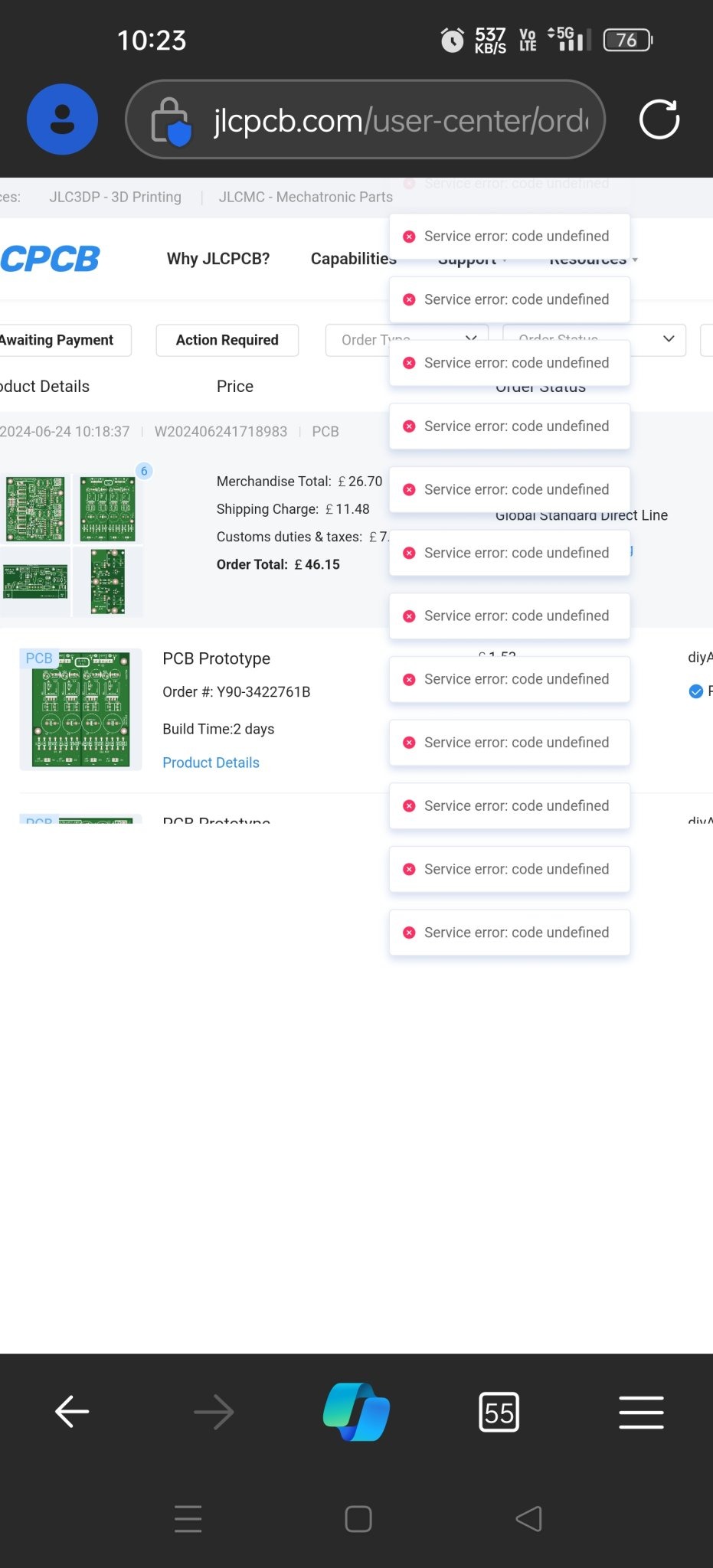Open large PCB Prototype board image
The width and height of the screenshot is (713, 1568).
[x=80, y=709]
